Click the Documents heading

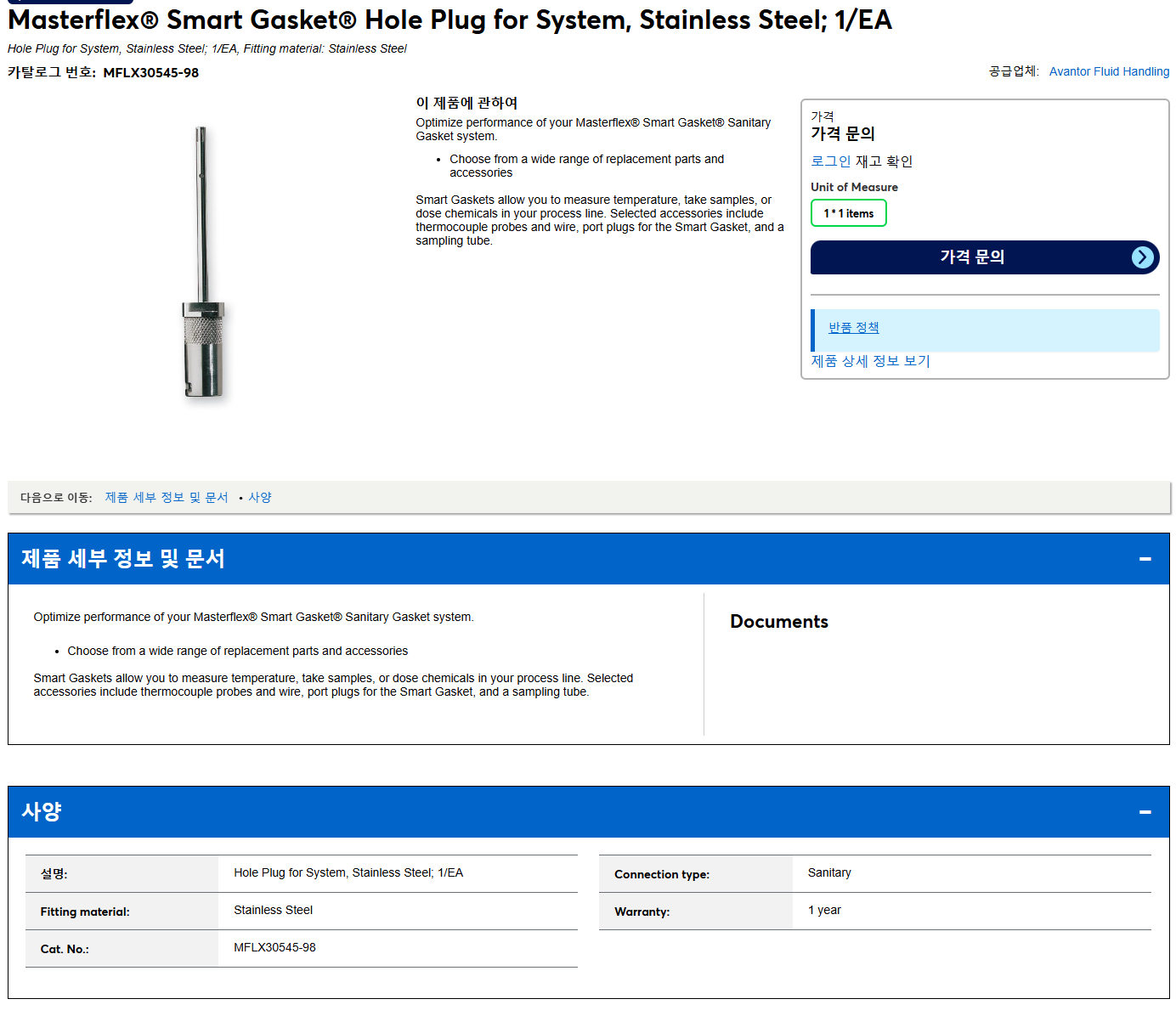click(x=778, y=622)
